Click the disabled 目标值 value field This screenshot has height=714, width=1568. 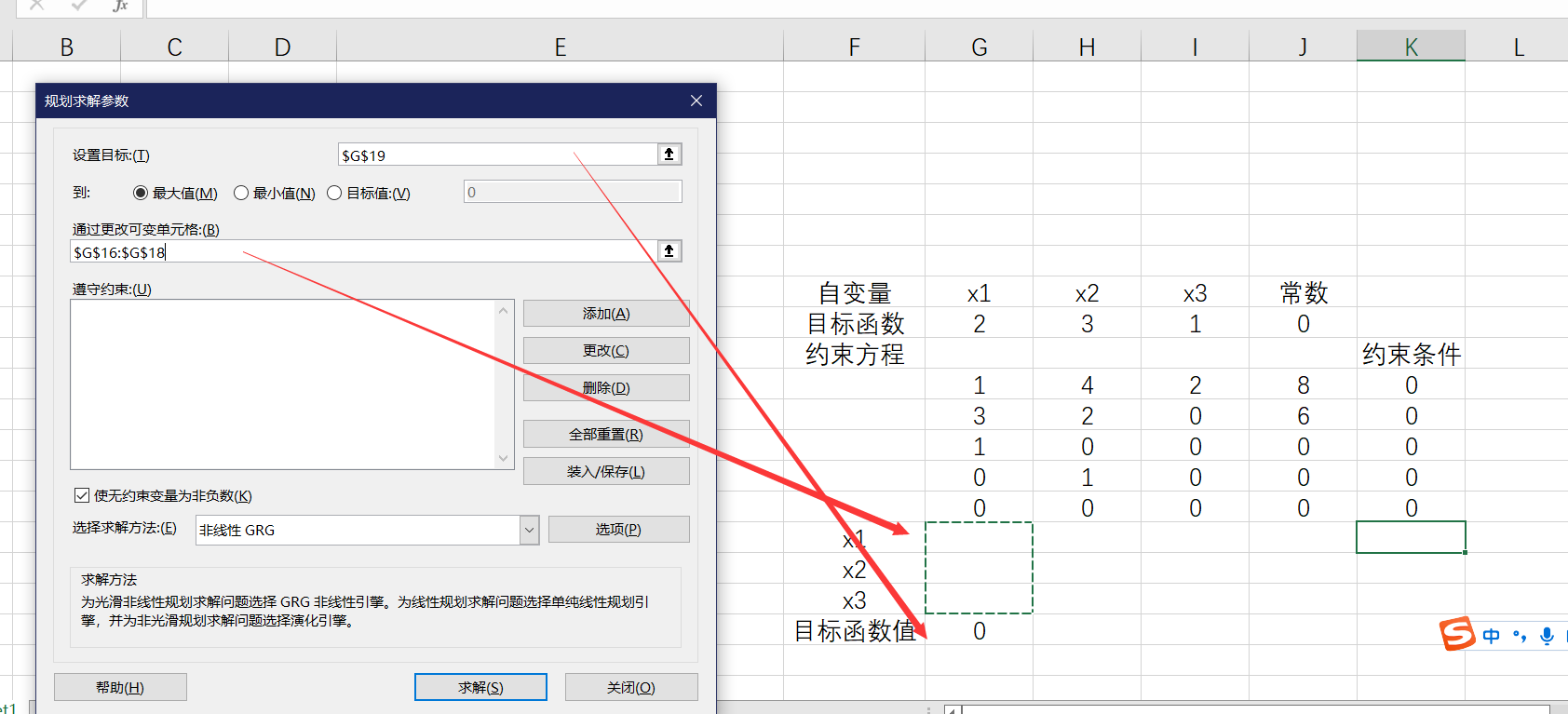coord(573,192)
